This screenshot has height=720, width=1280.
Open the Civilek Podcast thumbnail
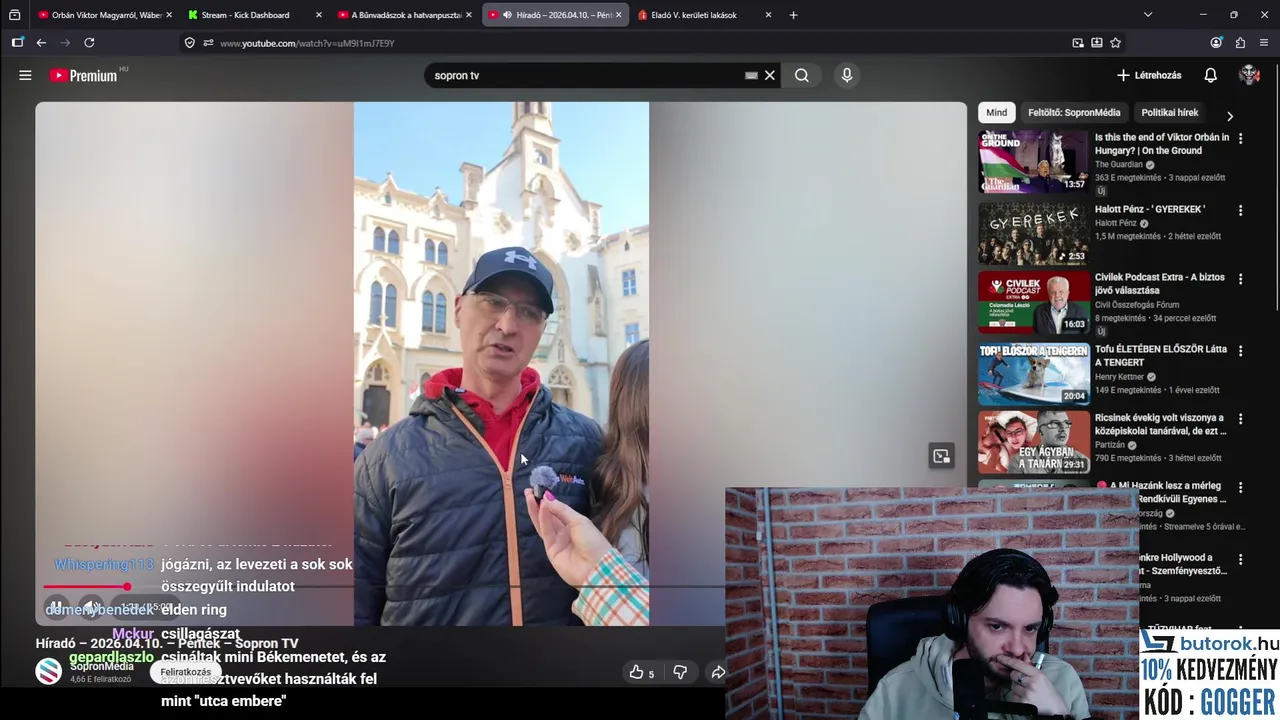click(x=1034, y=302)
